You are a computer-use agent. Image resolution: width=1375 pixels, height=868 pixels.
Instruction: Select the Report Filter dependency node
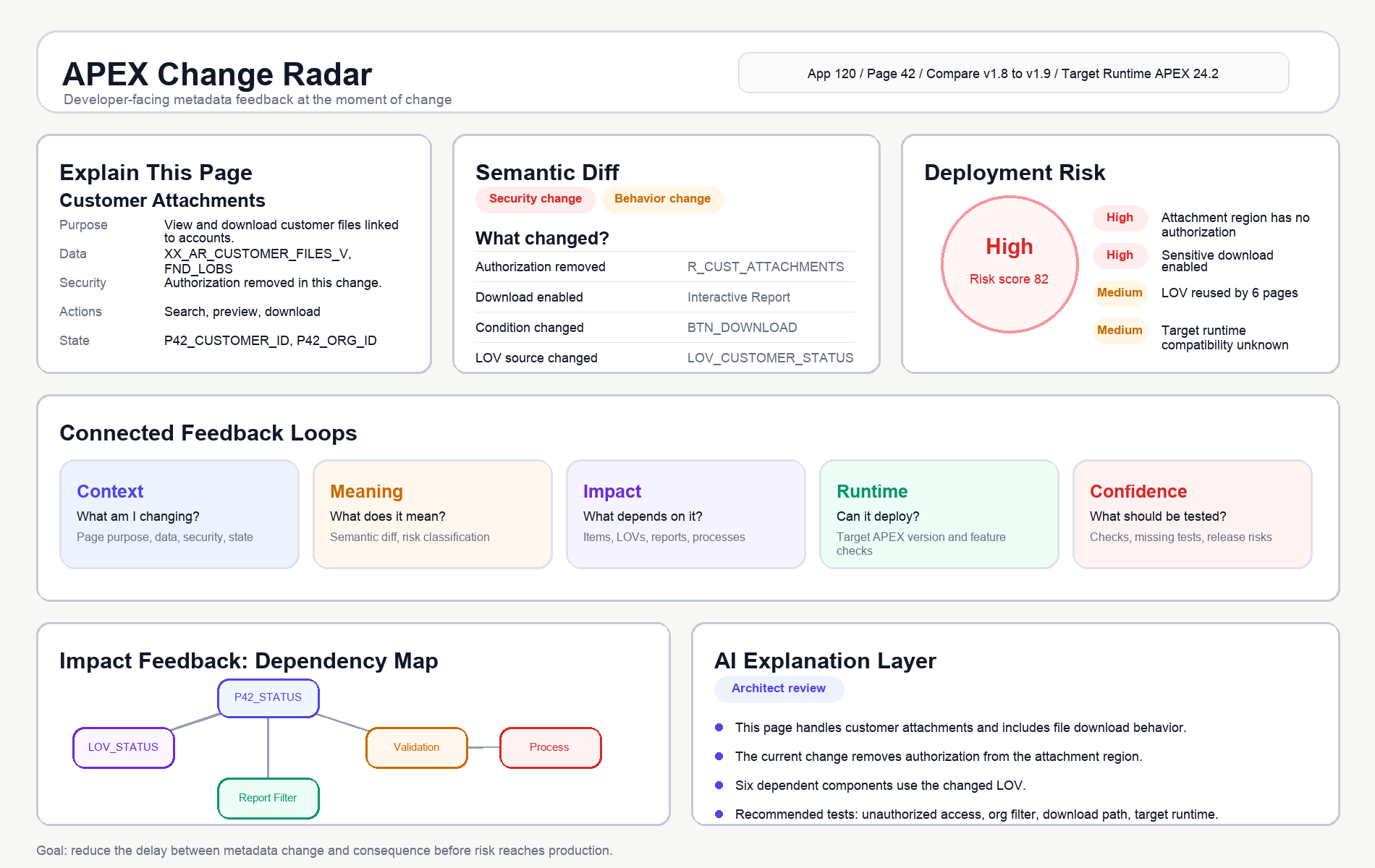click(x=268, y=799)
